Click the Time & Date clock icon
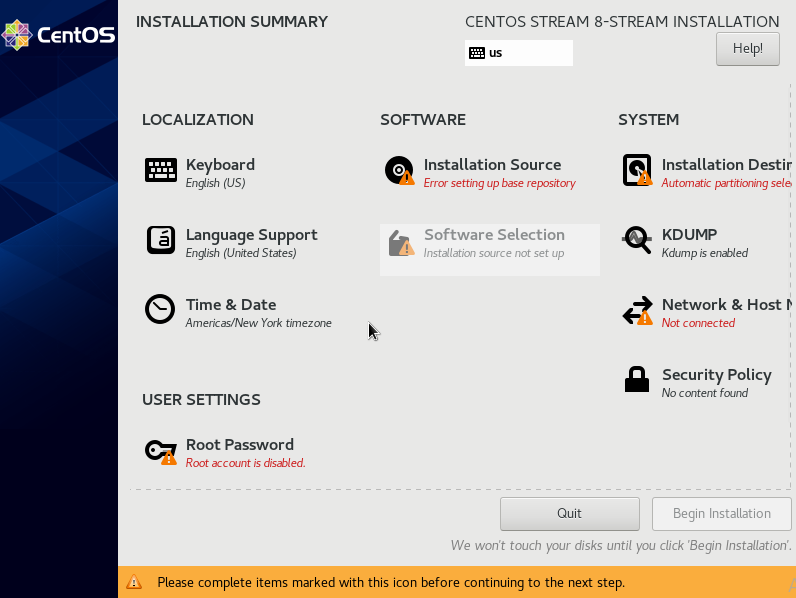 coord(160,309)
